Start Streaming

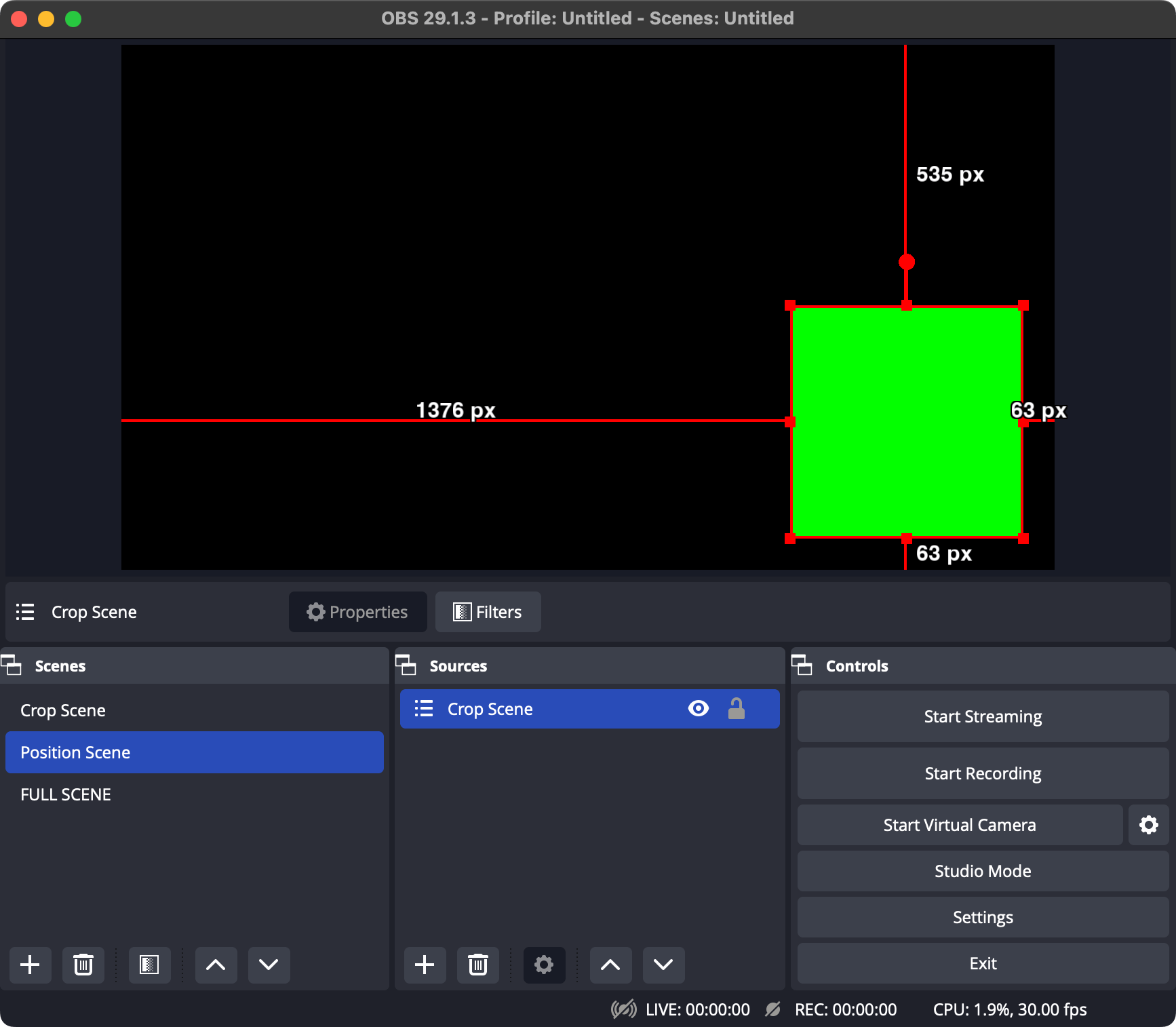pos(982,716)
